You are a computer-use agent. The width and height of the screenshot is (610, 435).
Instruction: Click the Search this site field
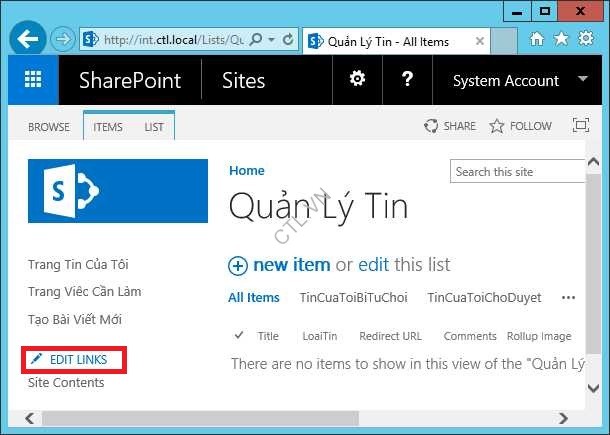(x=516, y=172)
